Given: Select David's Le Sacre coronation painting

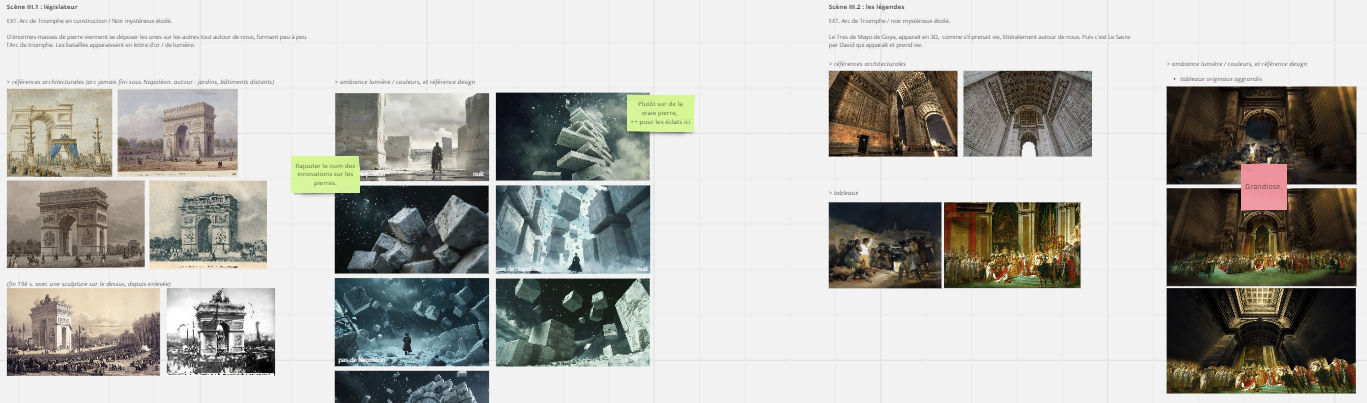Looking at the screenshot, I should tap(1012, 245).
